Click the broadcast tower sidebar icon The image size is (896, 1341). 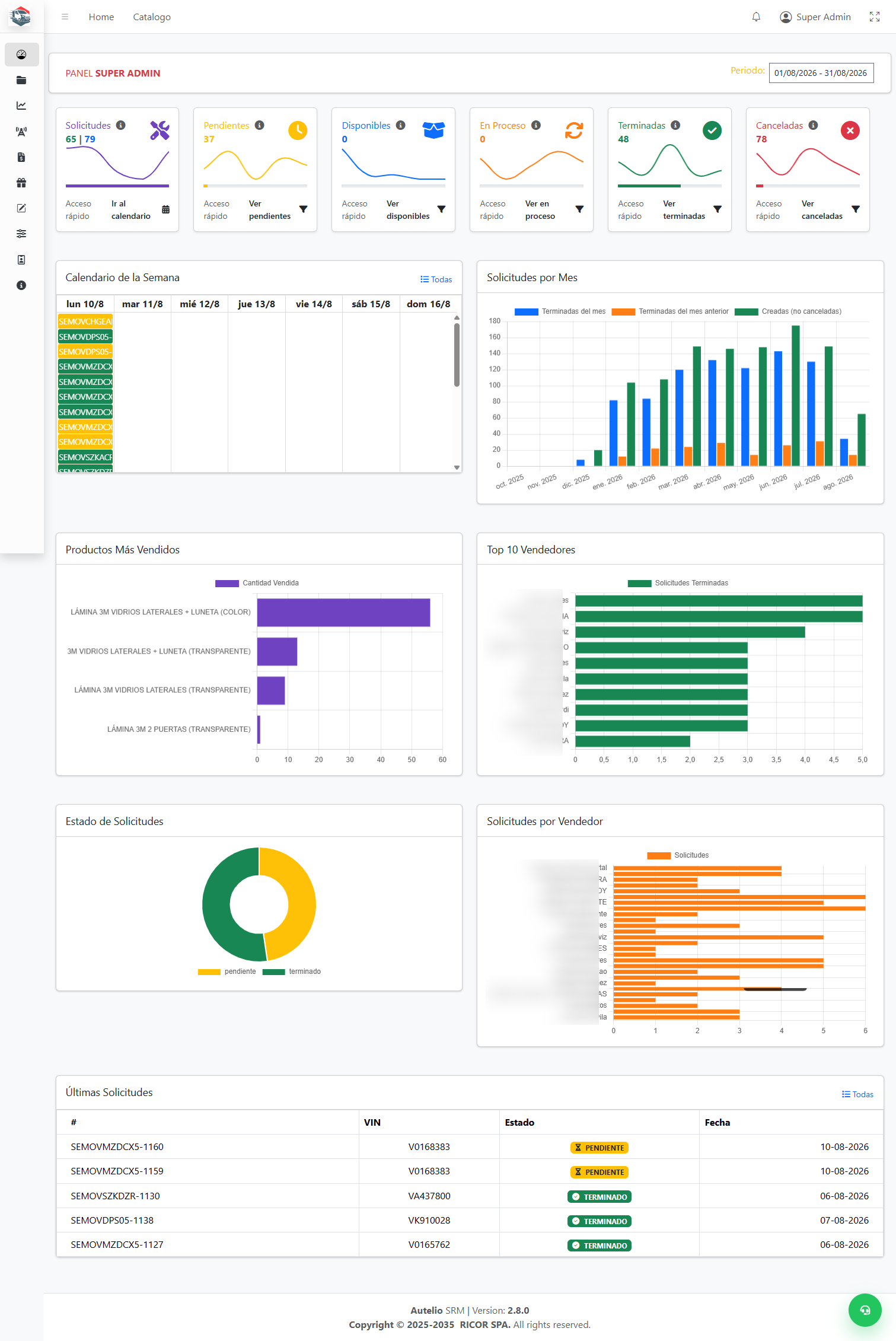tap(21, 132)
